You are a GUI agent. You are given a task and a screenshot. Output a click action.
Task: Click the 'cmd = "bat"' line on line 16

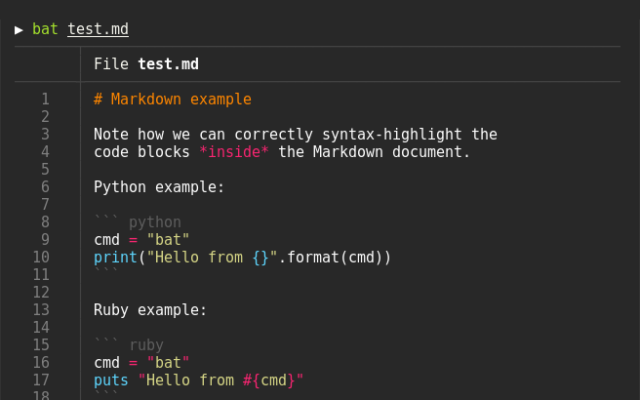pyautogui.click(x=142, y=362)
